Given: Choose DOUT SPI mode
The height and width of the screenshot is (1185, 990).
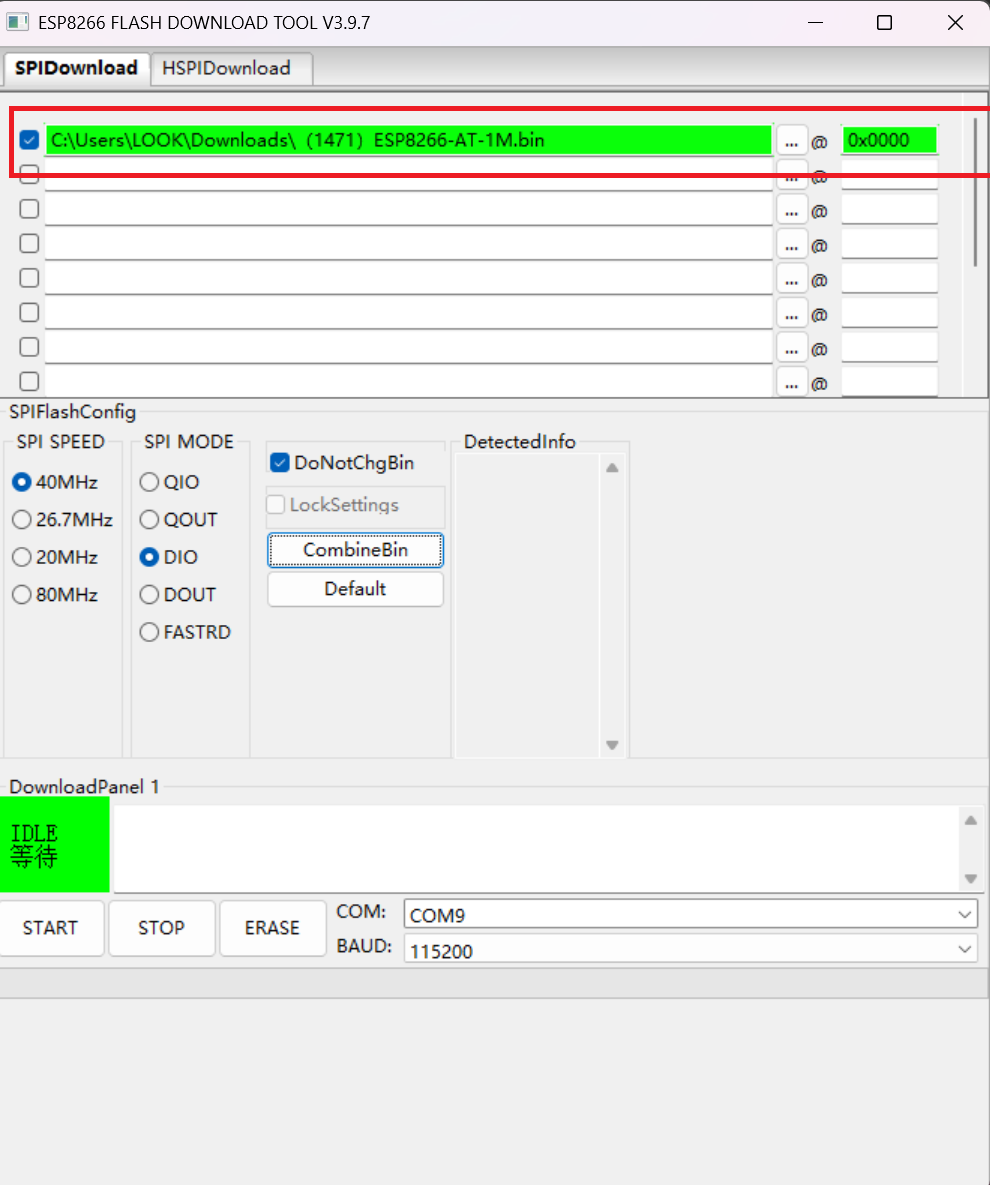Looking at the screenshot, I should click(x=178, y=595).
